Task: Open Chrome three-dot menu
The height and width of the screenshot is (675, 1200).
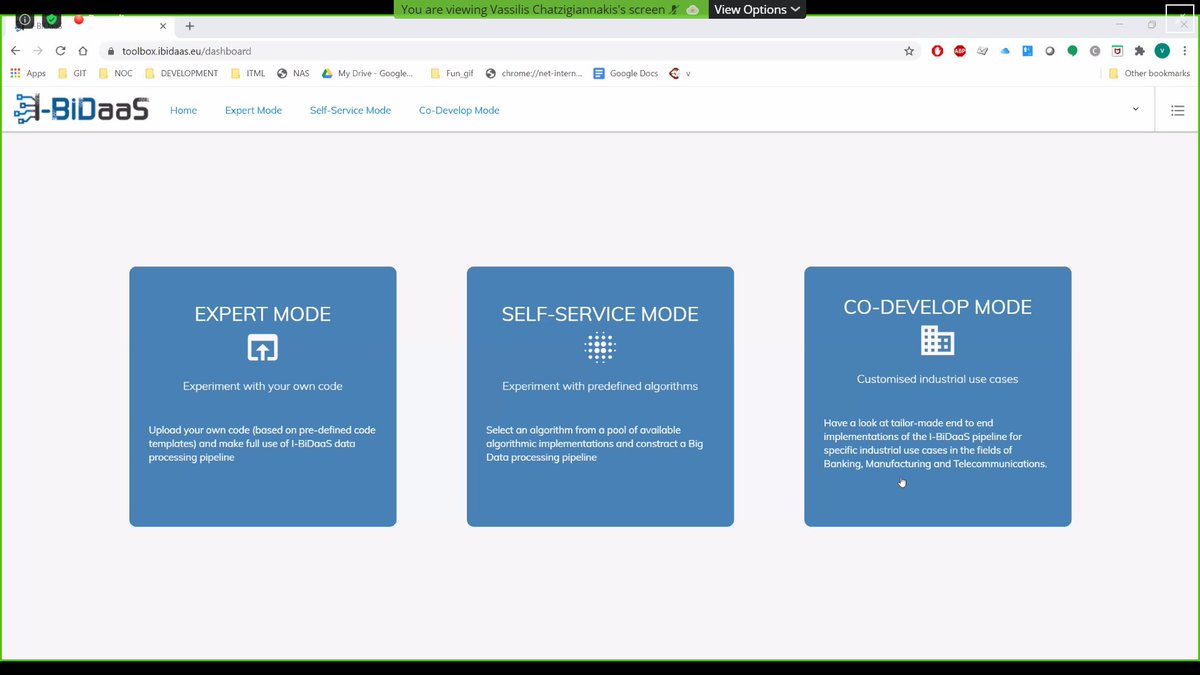Action: tap(1185, 51)
